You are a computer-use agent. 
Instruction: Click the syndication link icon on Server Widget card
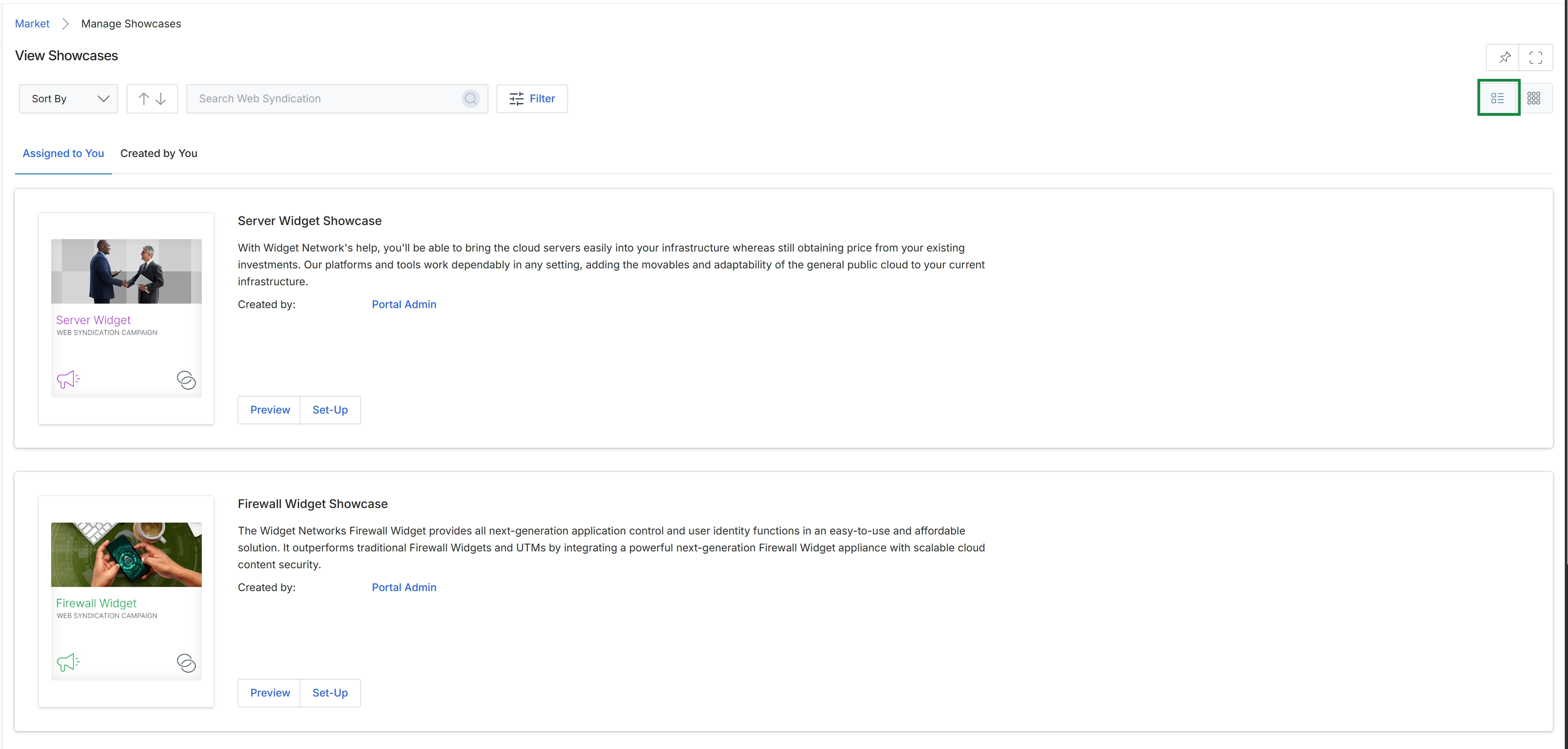point(186,380)
